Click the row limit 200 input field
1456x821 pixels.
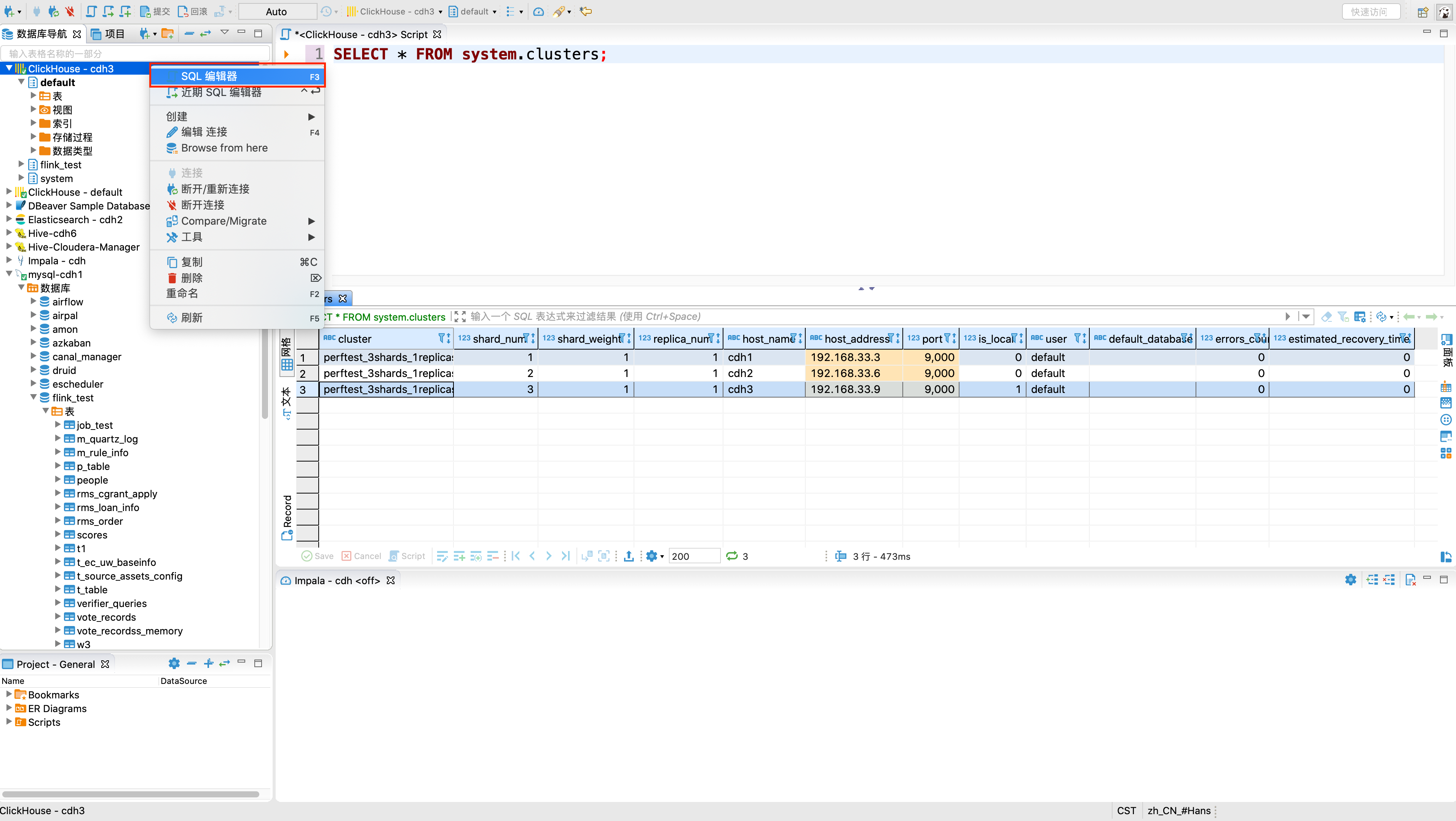(x=693, y=556)
